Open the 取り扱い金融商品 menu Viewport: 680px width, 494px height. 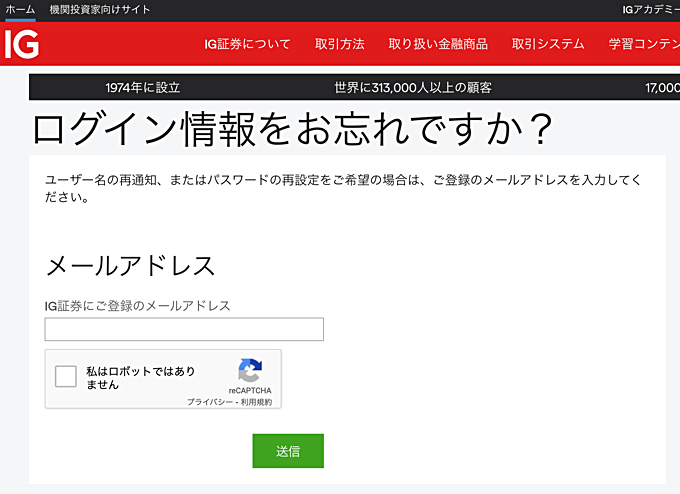pos(438,44)
